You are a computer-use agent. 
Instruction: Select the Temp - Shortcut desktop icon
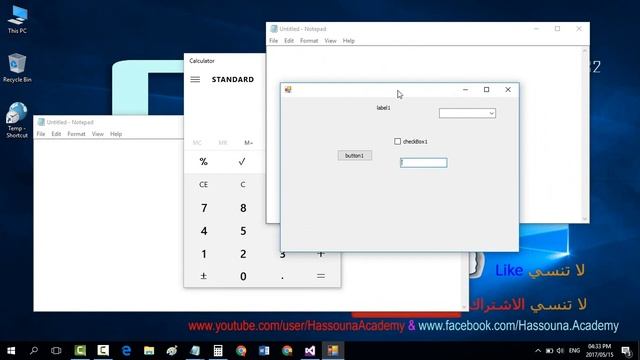pos(17,120)
